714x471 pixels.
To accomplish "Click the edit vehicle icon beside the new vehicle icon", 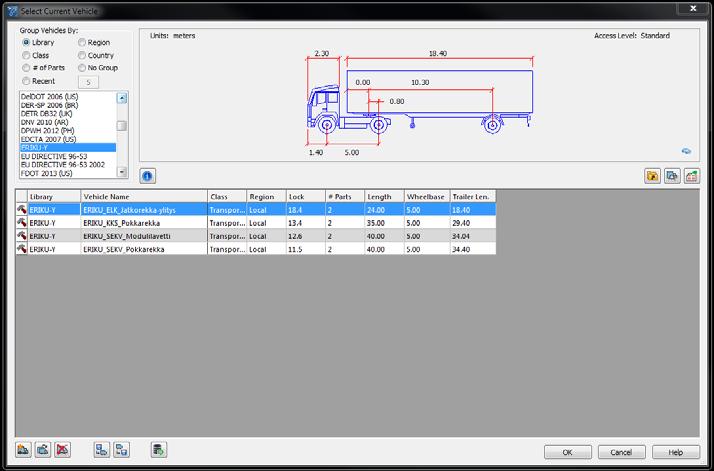I will point(43,450).
